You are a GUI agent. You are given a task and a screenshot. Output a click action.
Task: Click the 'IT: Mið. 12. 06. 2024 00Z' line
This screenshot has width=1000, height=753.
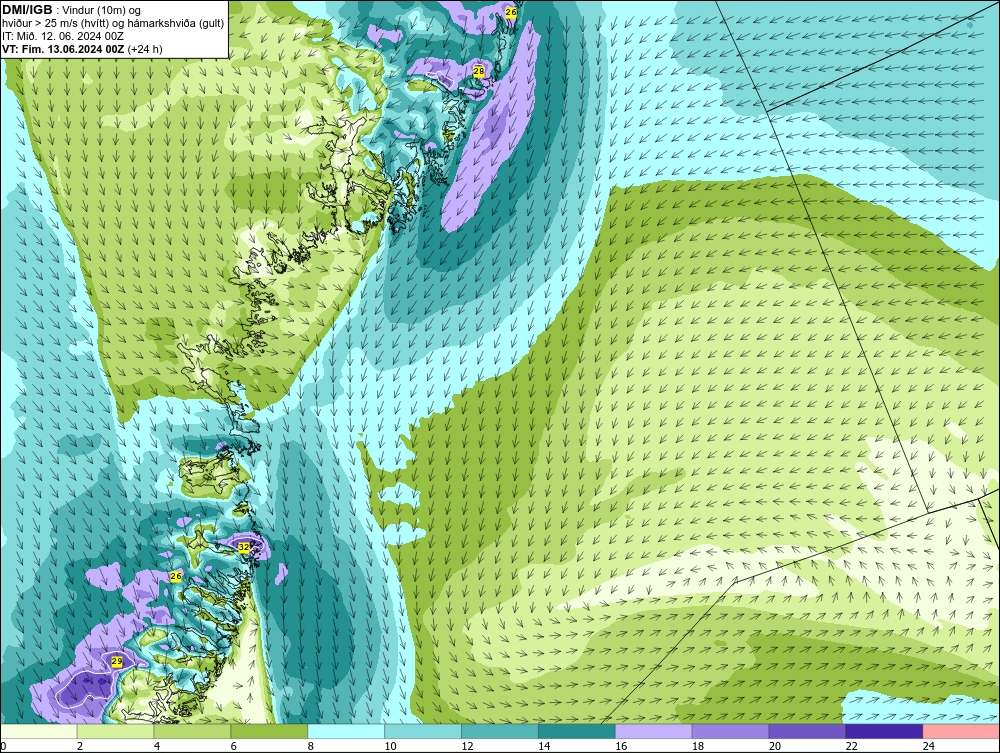click(62, 36)
